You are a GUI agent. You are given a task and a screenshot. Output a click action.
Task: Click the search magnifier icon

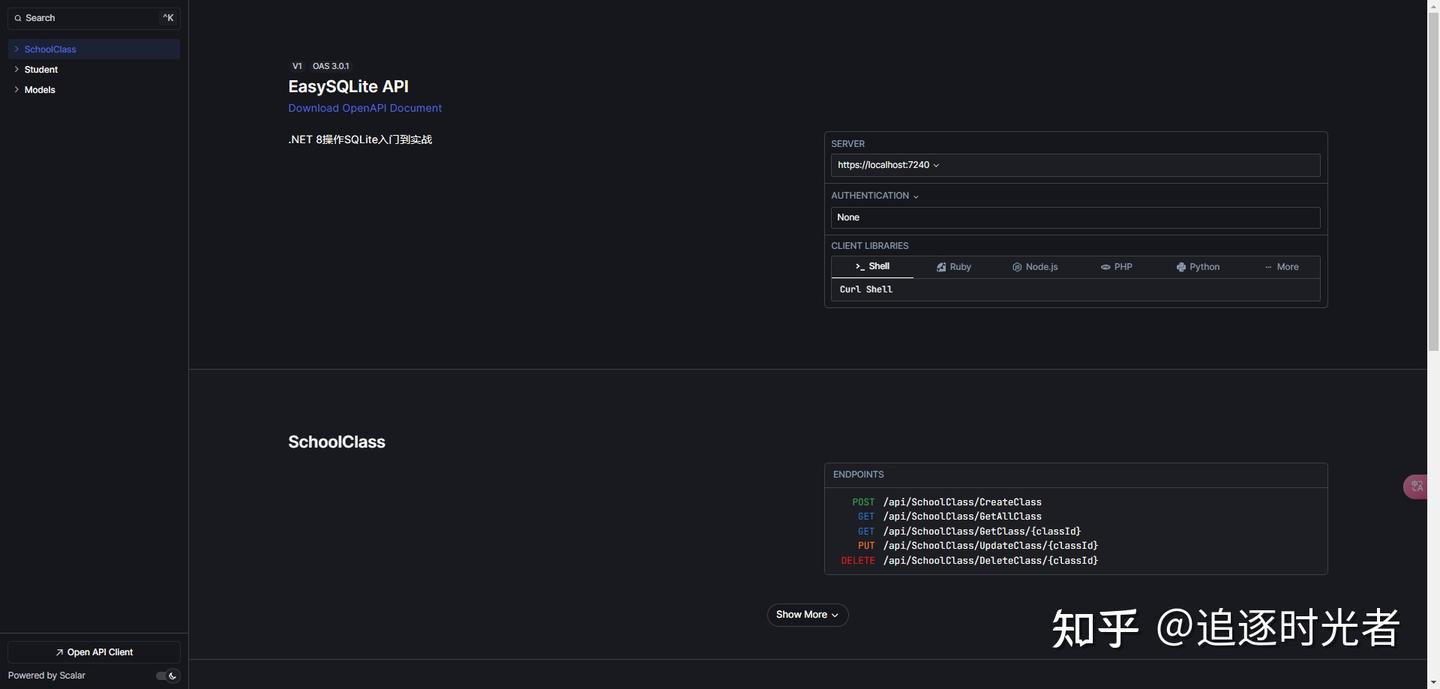[x=18, y=18]
